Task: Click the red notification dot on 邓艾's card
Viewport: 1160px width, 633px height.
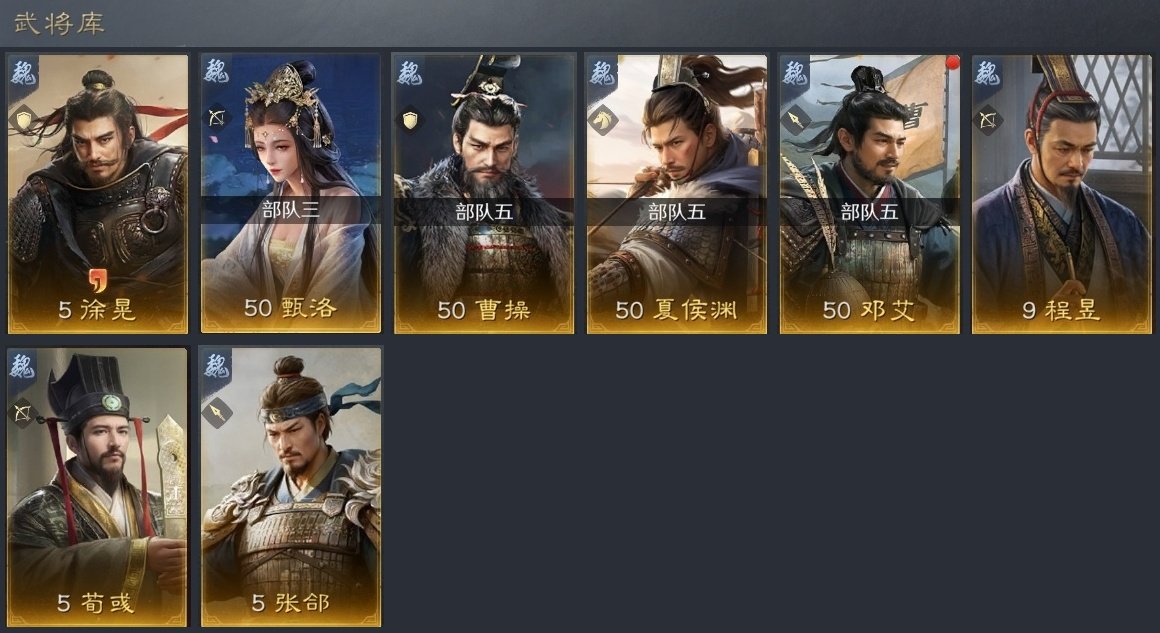Action: tap(953, 63)
